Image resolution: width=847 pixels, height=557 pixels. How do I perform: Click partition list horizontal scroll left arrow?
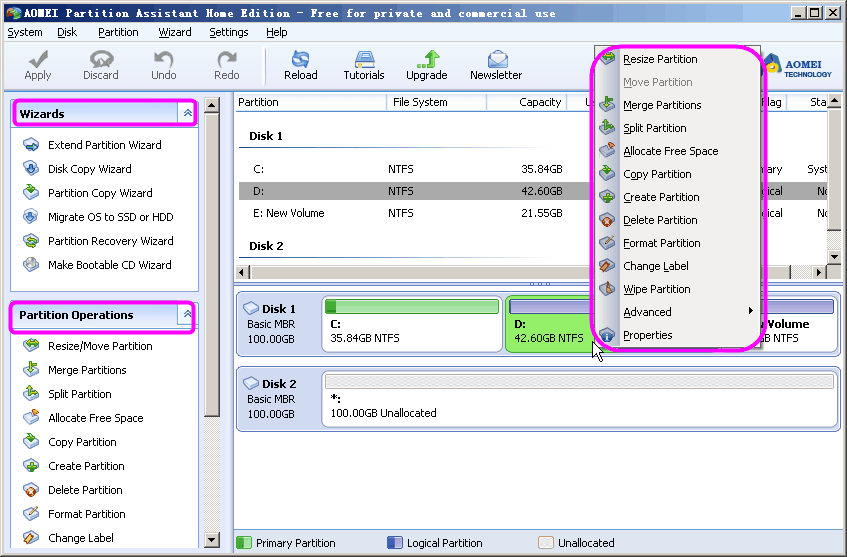click(x=241, y=272)
